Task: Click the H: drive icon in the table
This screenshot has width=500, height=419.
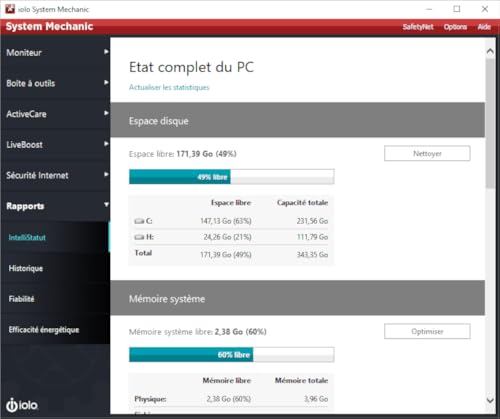Action: click(139, 237)
